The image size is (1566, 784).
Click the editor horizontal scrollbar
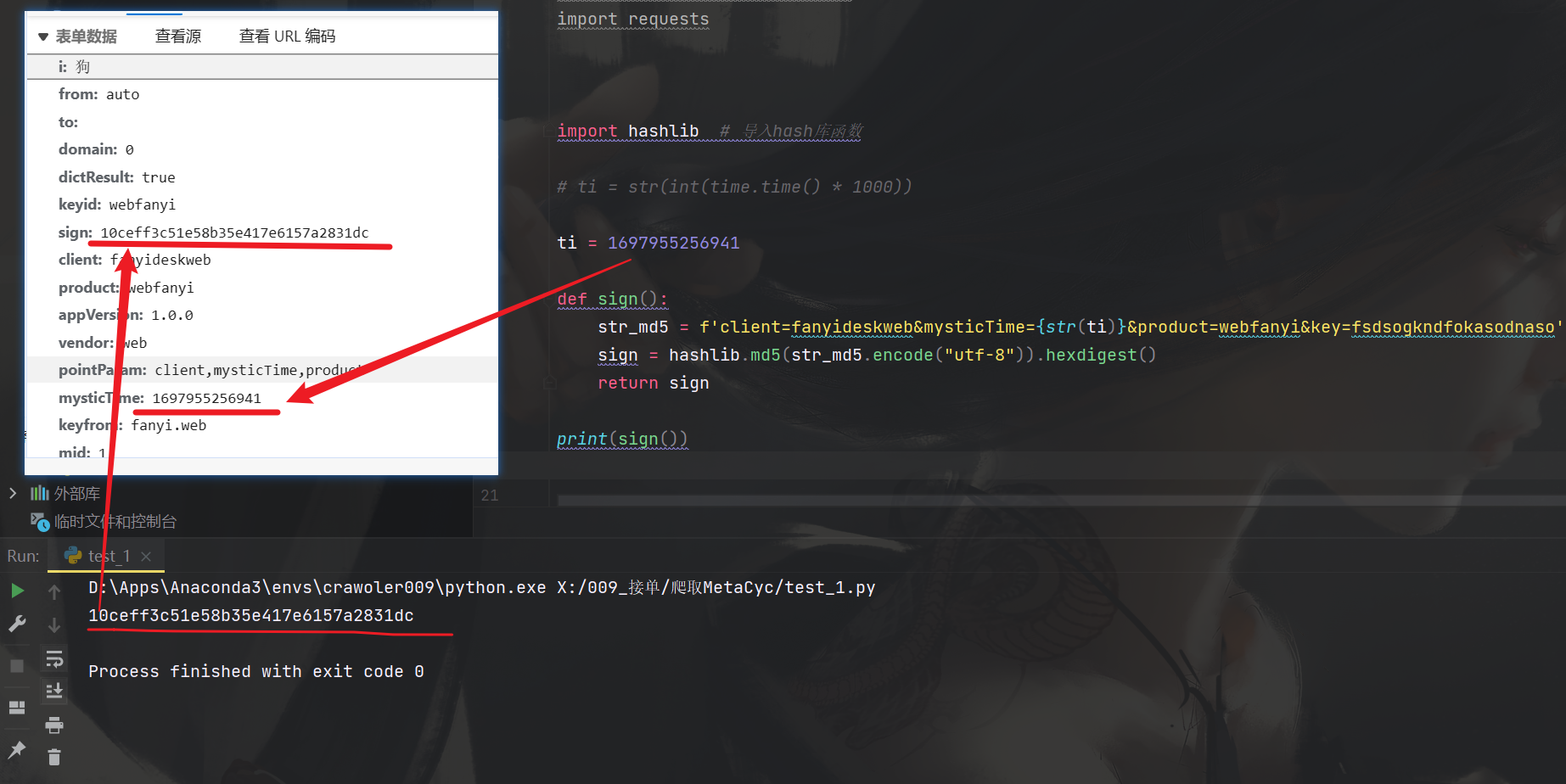pos(1061,501)
